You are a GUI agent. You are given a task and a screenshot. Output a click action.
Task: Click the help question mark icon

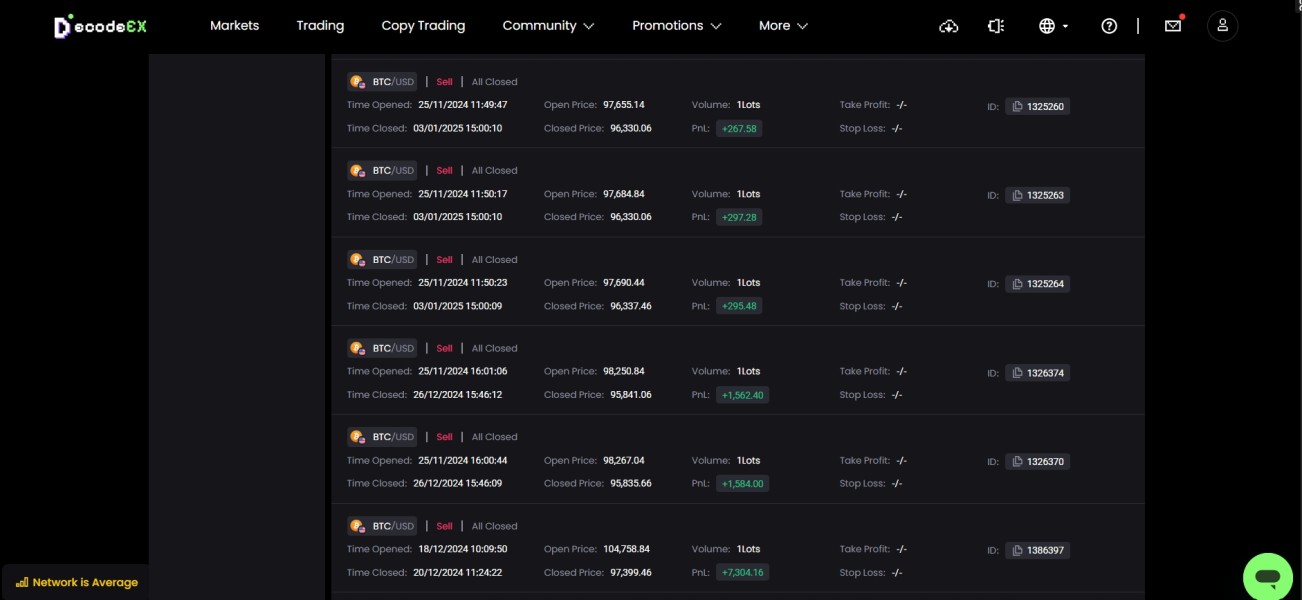point(1109,26)
